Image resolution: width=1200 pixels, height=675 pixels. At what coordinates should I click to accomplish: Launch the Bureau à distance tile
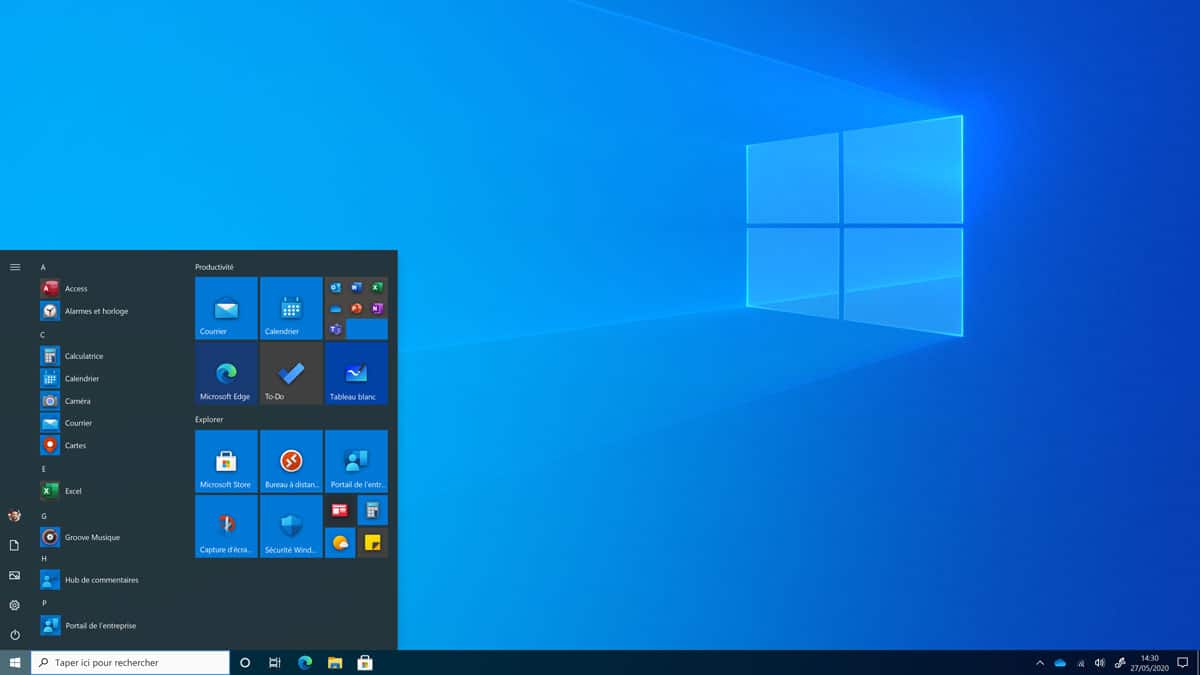(291, 461)
